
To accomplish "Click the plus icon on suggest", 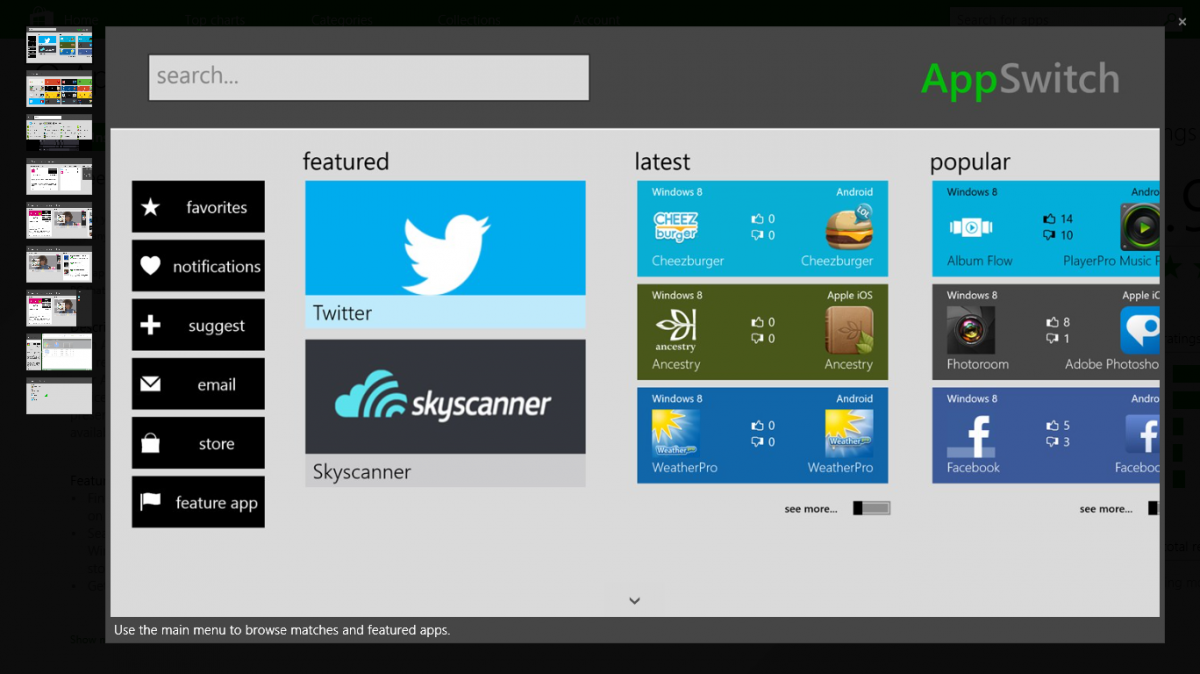I will click(x=150, y=325).
